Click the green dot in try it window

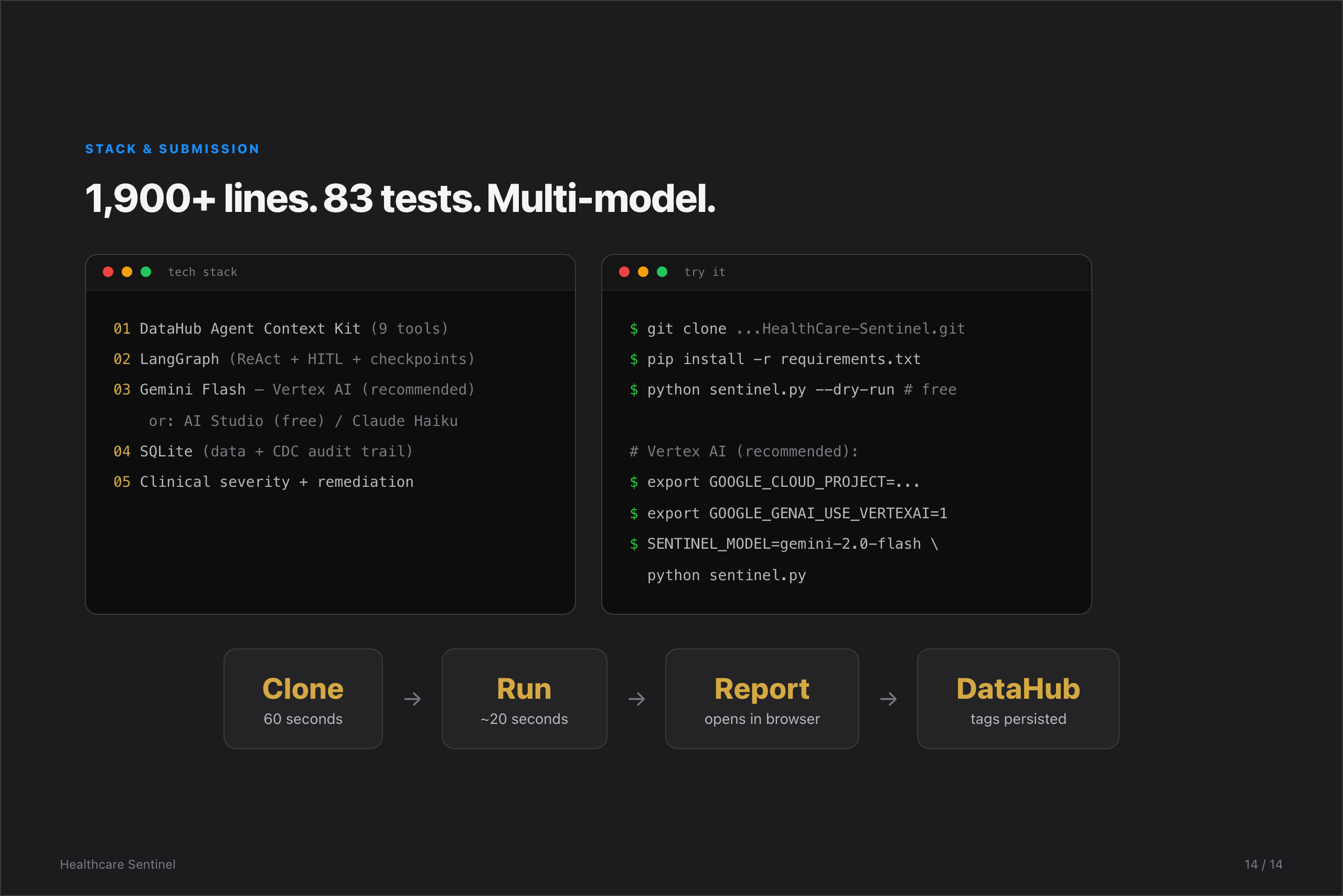[x=662, y=272]
